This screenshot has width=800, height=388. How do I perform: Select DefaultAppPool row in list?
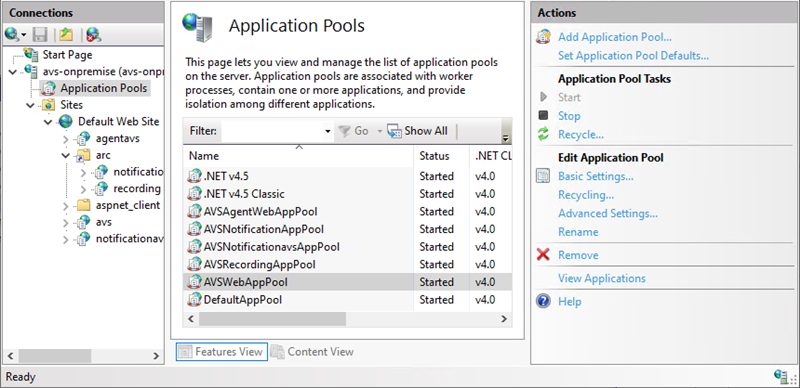347,300
